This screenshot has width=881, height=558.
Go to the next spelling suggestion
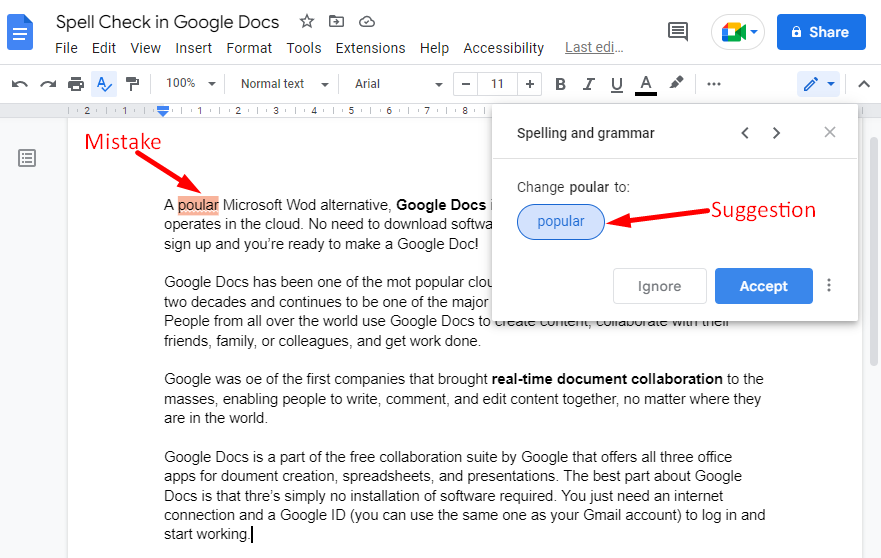click(776, 133)
